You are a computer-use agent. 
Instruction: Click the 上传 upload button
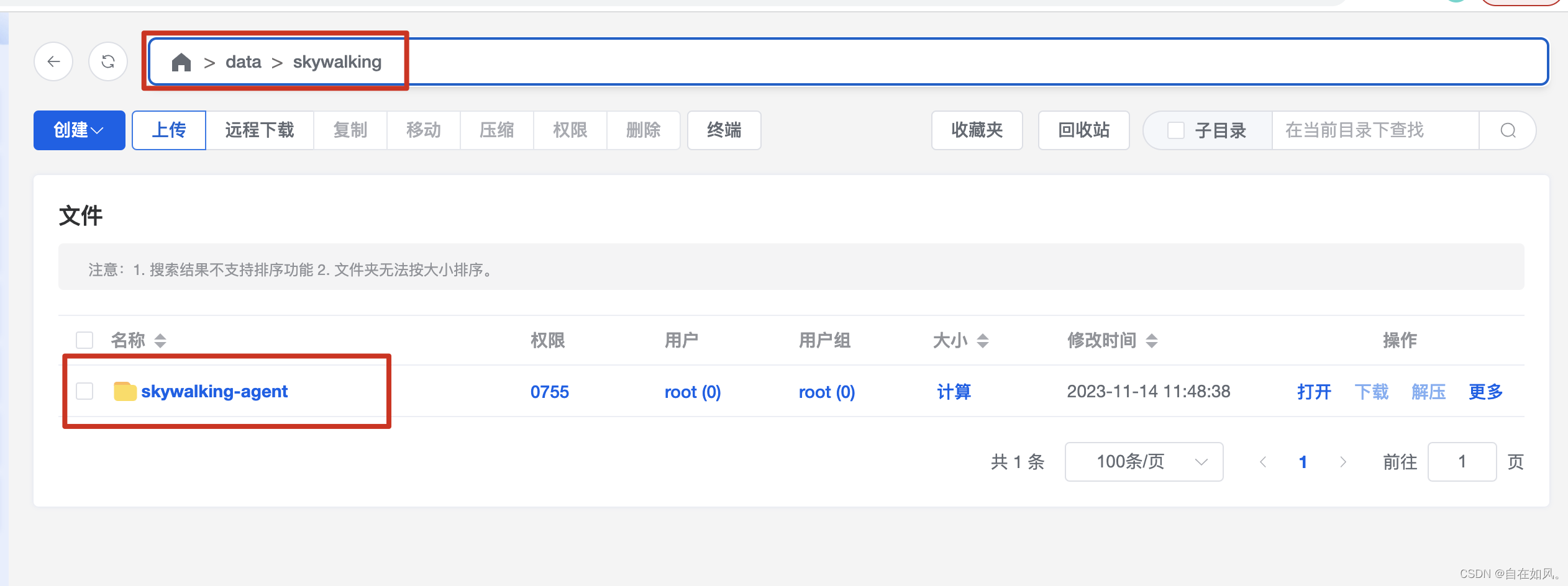pyautogui.click(x=169, y=130)
